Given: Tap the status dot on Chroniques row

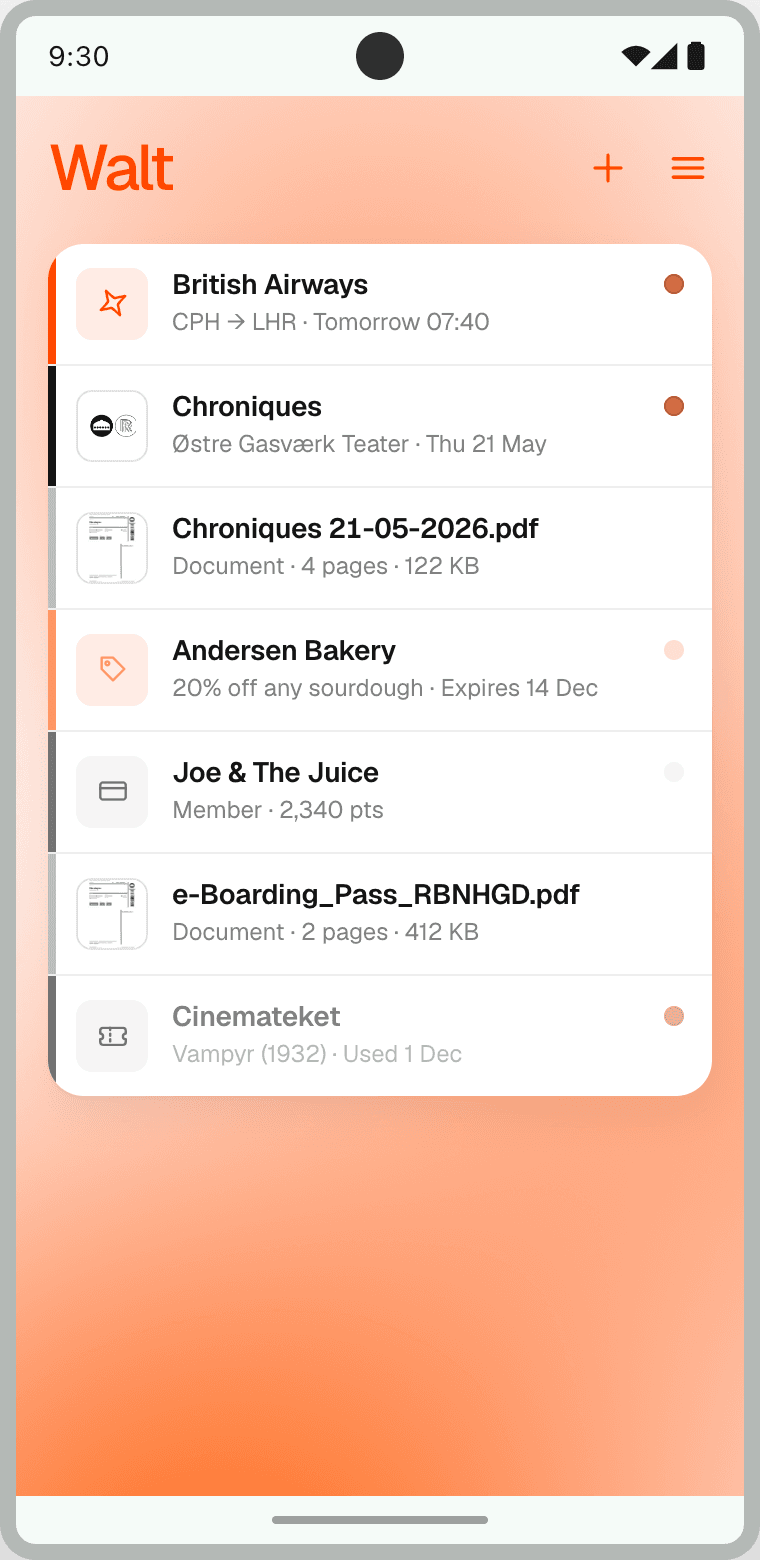Looking at the screenshot, I should [674, 406].
